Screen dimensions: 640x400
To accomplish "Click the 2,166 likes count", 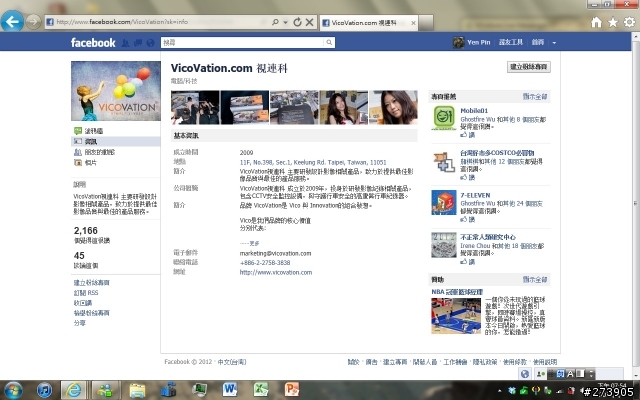I will tap(86, 231).
